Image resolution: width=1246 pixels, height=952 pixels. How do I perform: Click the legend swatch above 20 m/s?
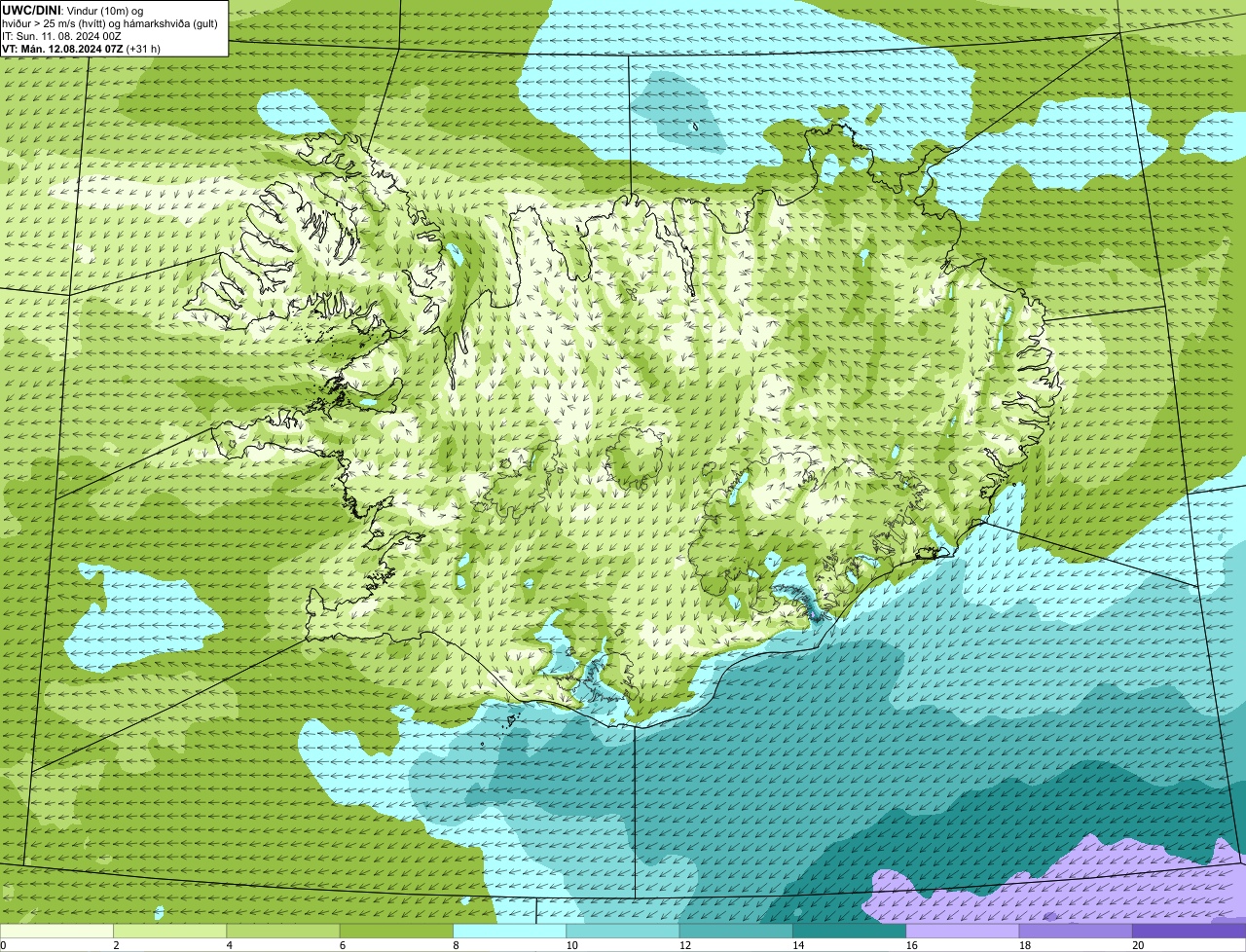tap(1190, 932)
